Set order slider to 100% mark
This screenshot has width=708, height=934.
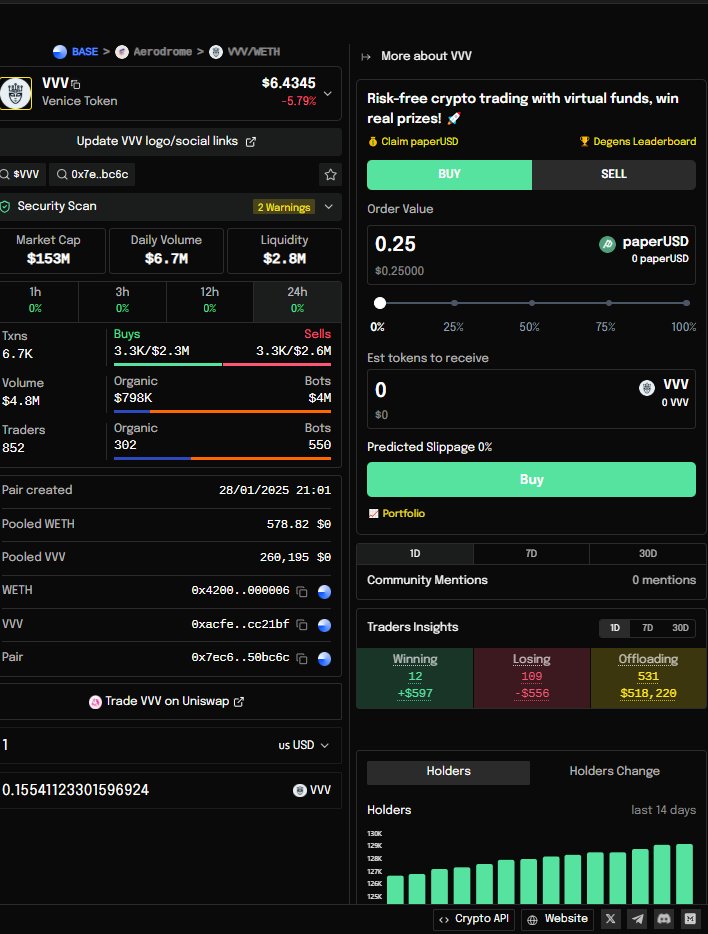pos(686,303)
